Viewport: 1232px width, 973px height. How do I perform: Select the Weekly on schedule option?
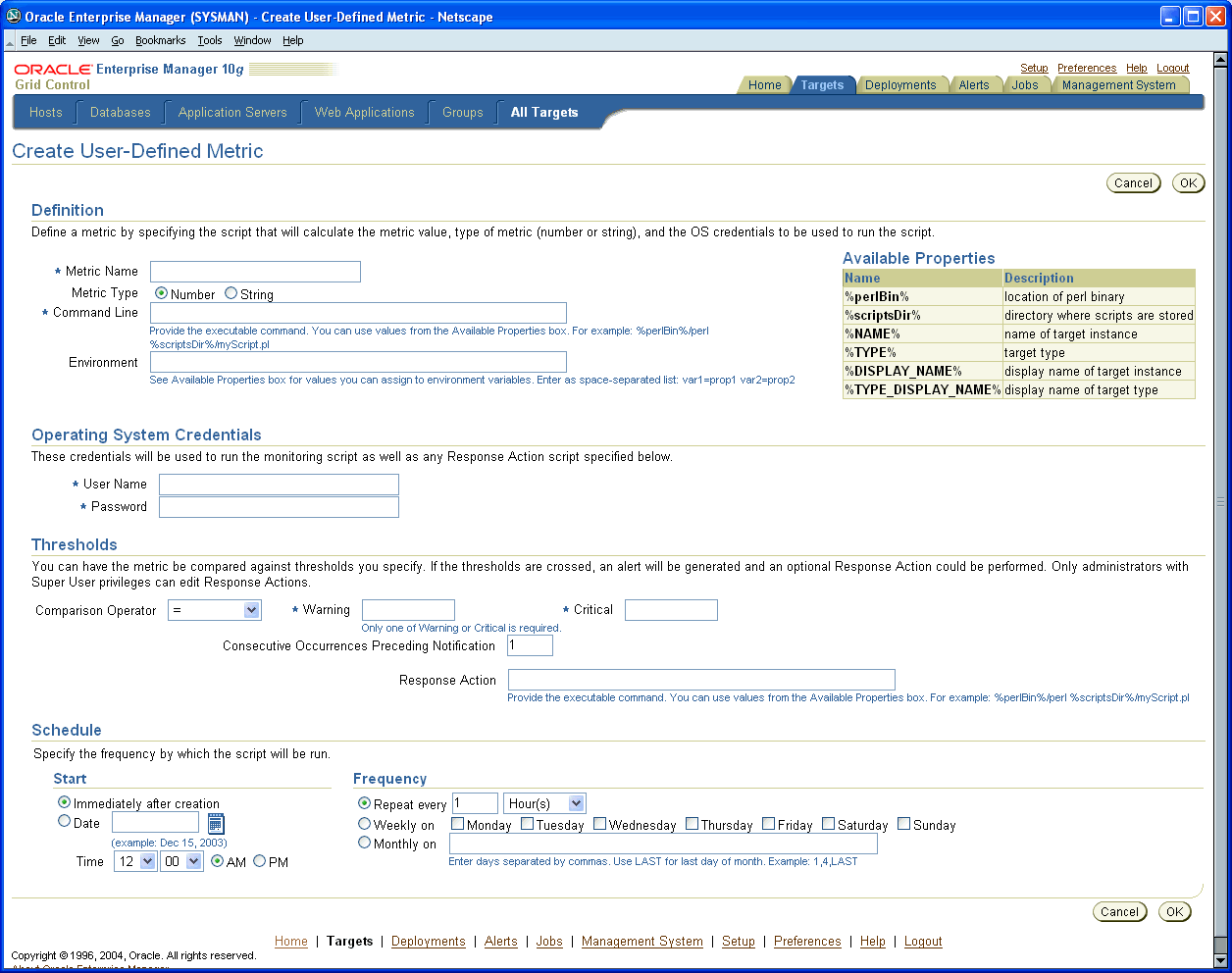(364, 824)
